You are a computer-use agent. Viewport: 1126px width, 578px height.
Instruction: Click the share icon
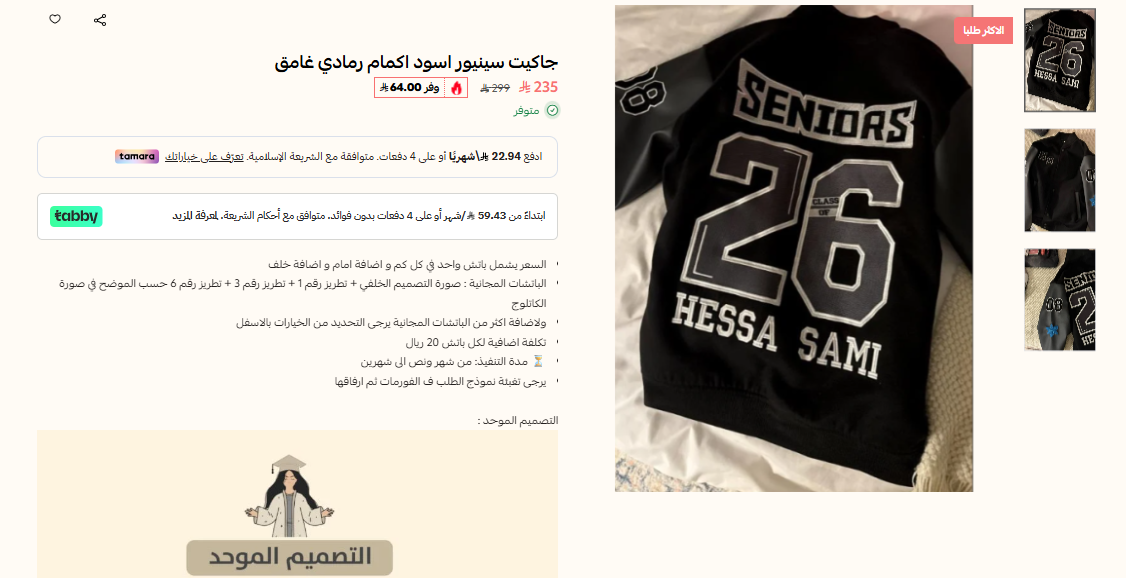100,20
